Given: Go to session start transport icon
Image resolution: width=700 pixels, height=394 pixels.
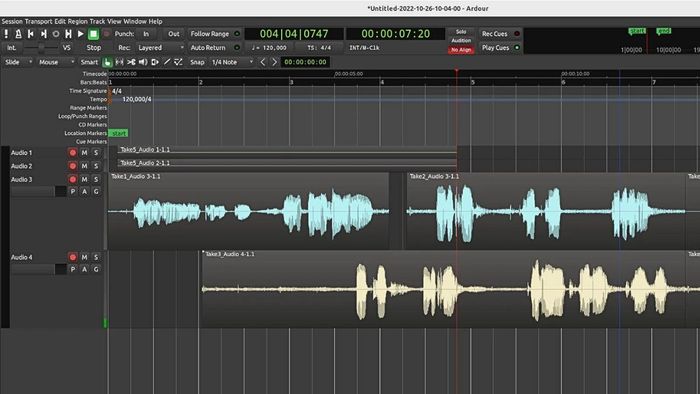Looking at the screenshot, I should click(31, 34).
